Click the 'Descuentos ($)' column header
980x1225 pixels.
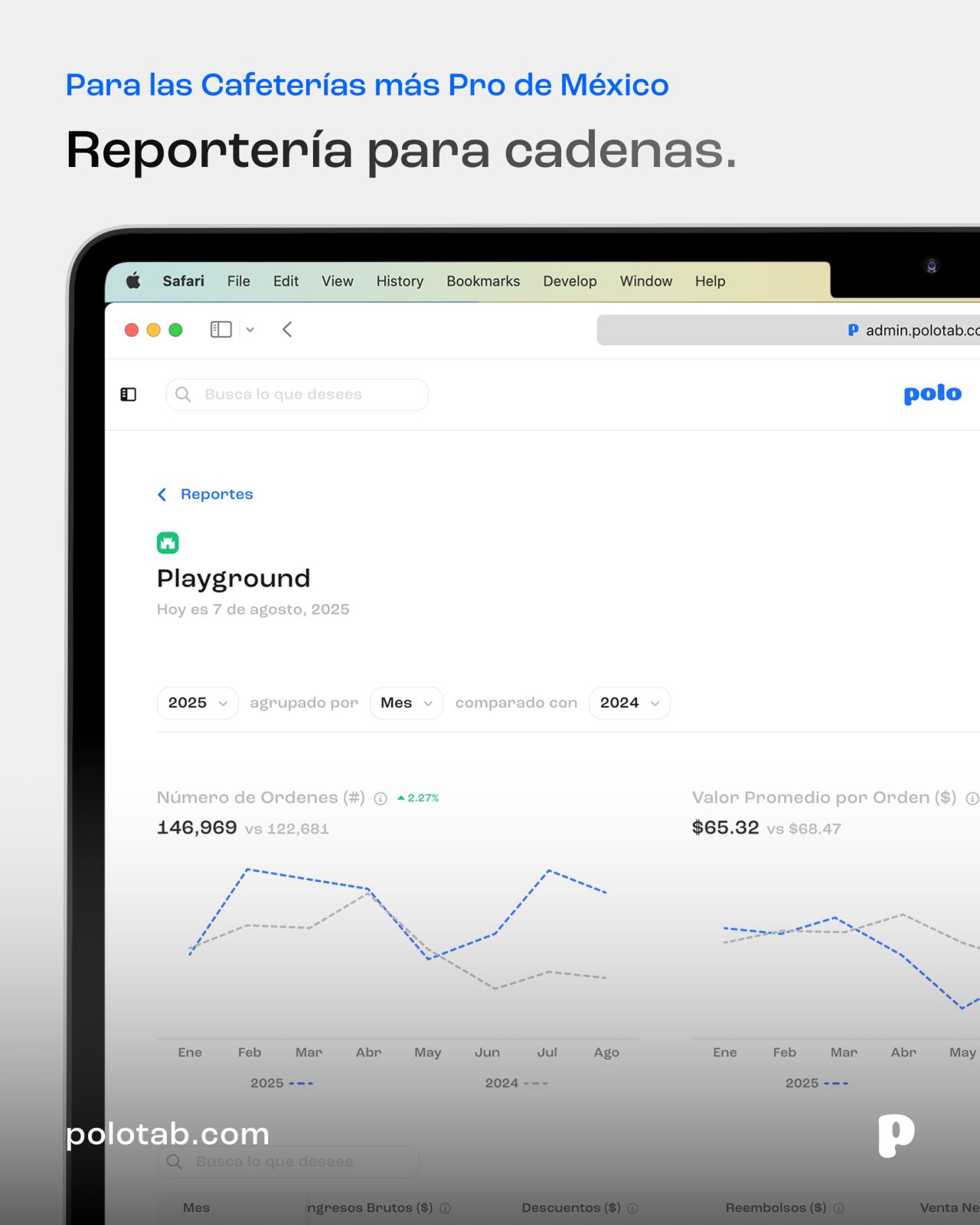[571, 1207]
